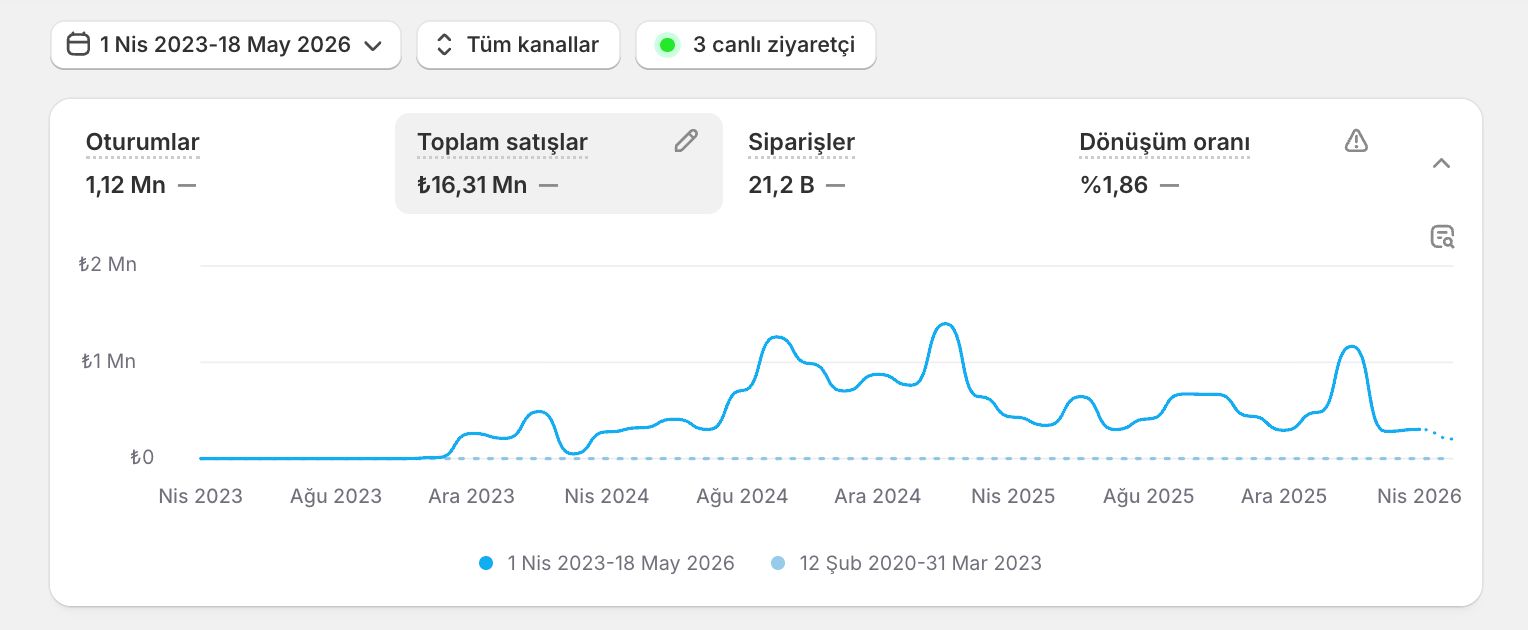Click the light blue legend color dot
This screenshot has height=630, width=1528.
[x=778, y=563]
